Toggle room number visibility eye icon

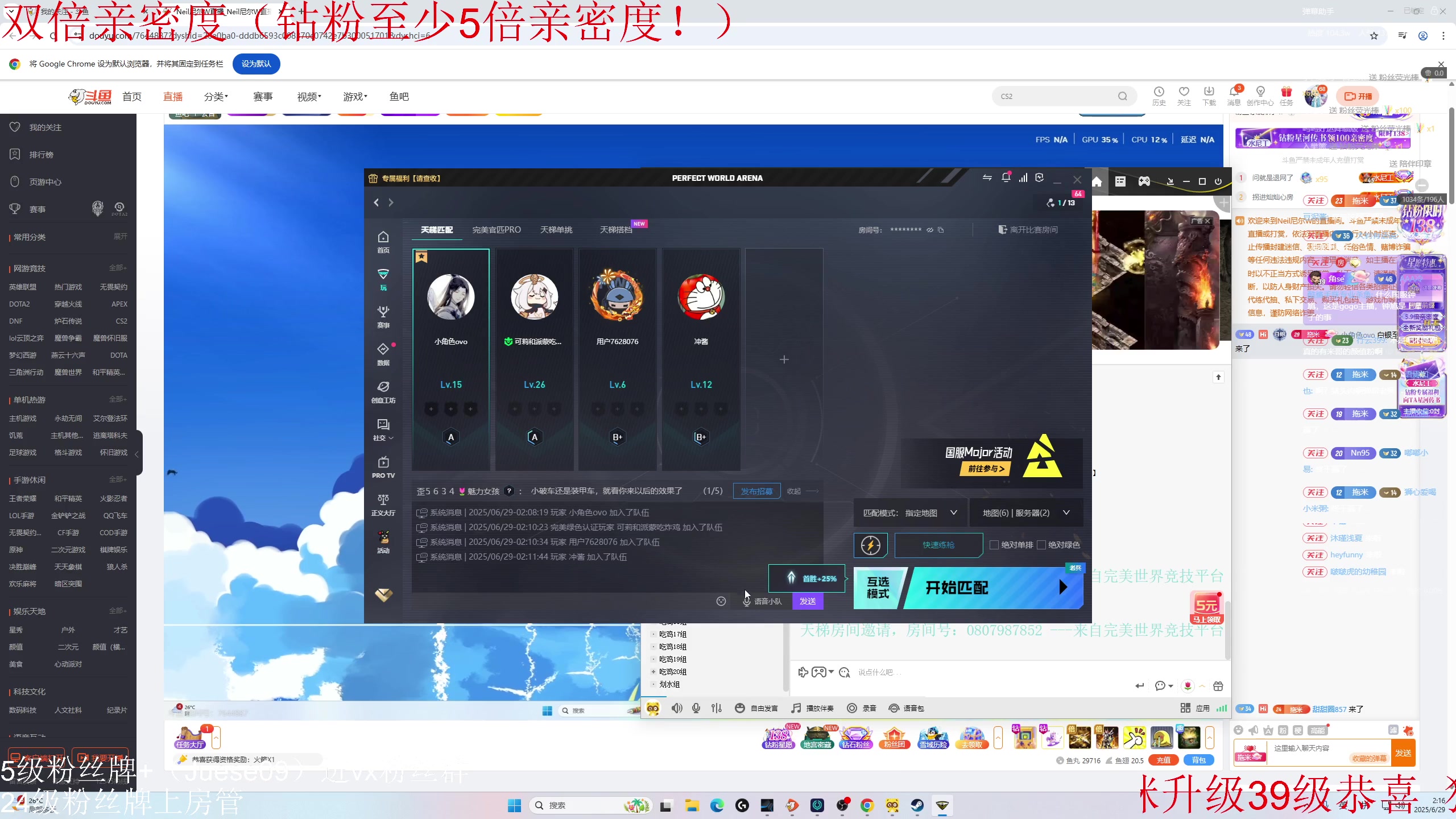click(x=930, y=230)
